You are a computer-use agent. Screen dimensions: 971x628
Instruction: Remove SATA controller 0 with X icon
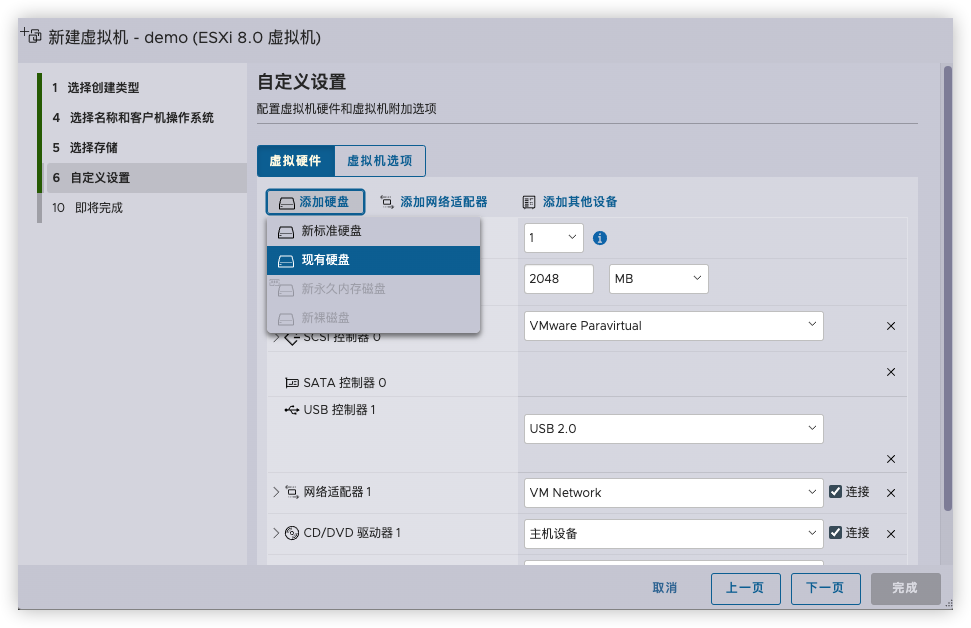[891, 372]
